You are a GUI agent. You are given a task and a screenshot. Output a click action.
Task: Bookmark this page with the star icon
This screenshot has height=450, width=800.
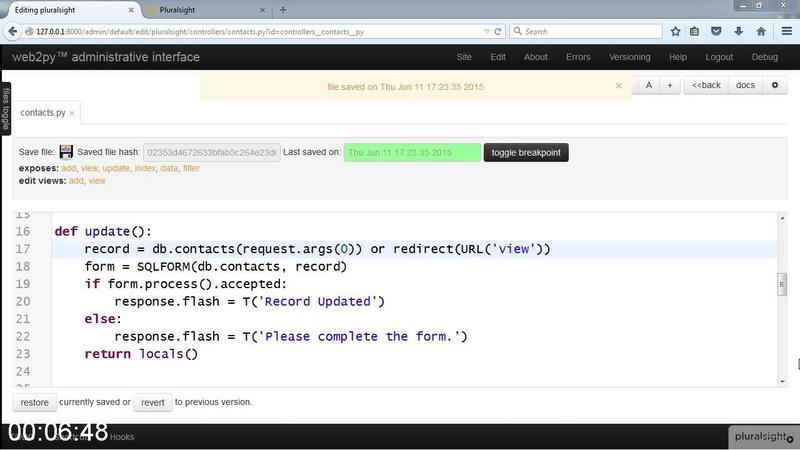point(676,32)
